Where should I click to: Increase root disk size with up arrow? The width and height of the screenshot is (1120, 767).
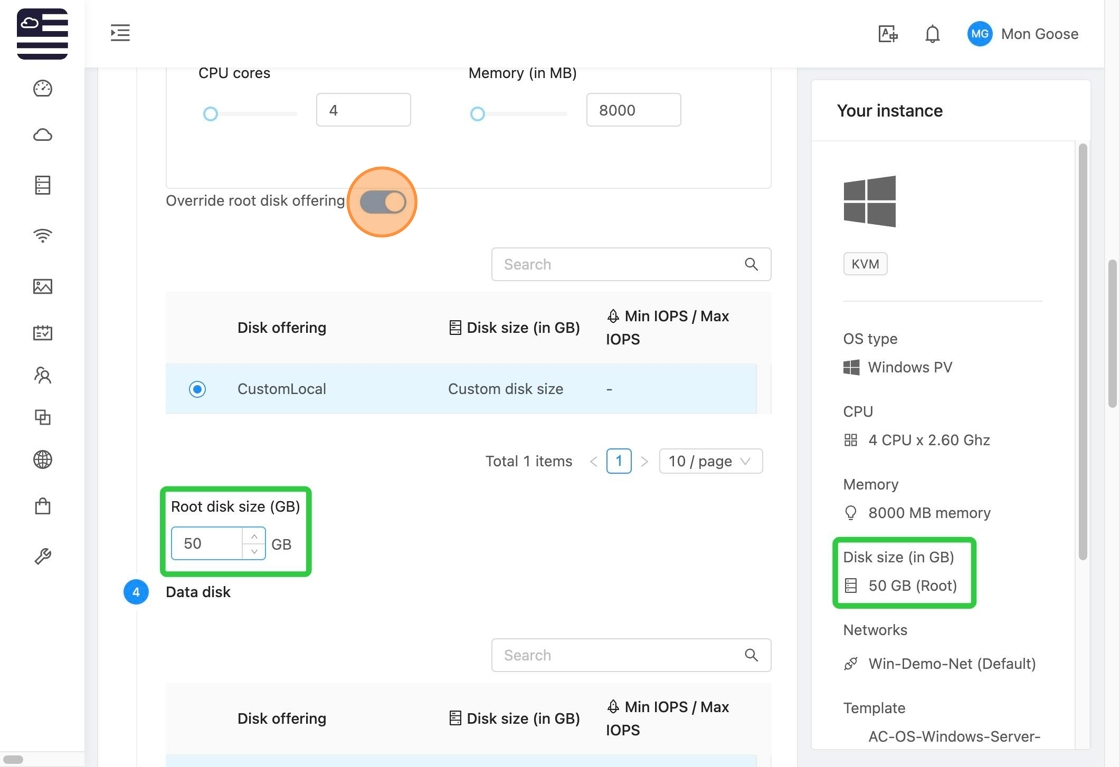pyautogui.click(x=254, y=536)
